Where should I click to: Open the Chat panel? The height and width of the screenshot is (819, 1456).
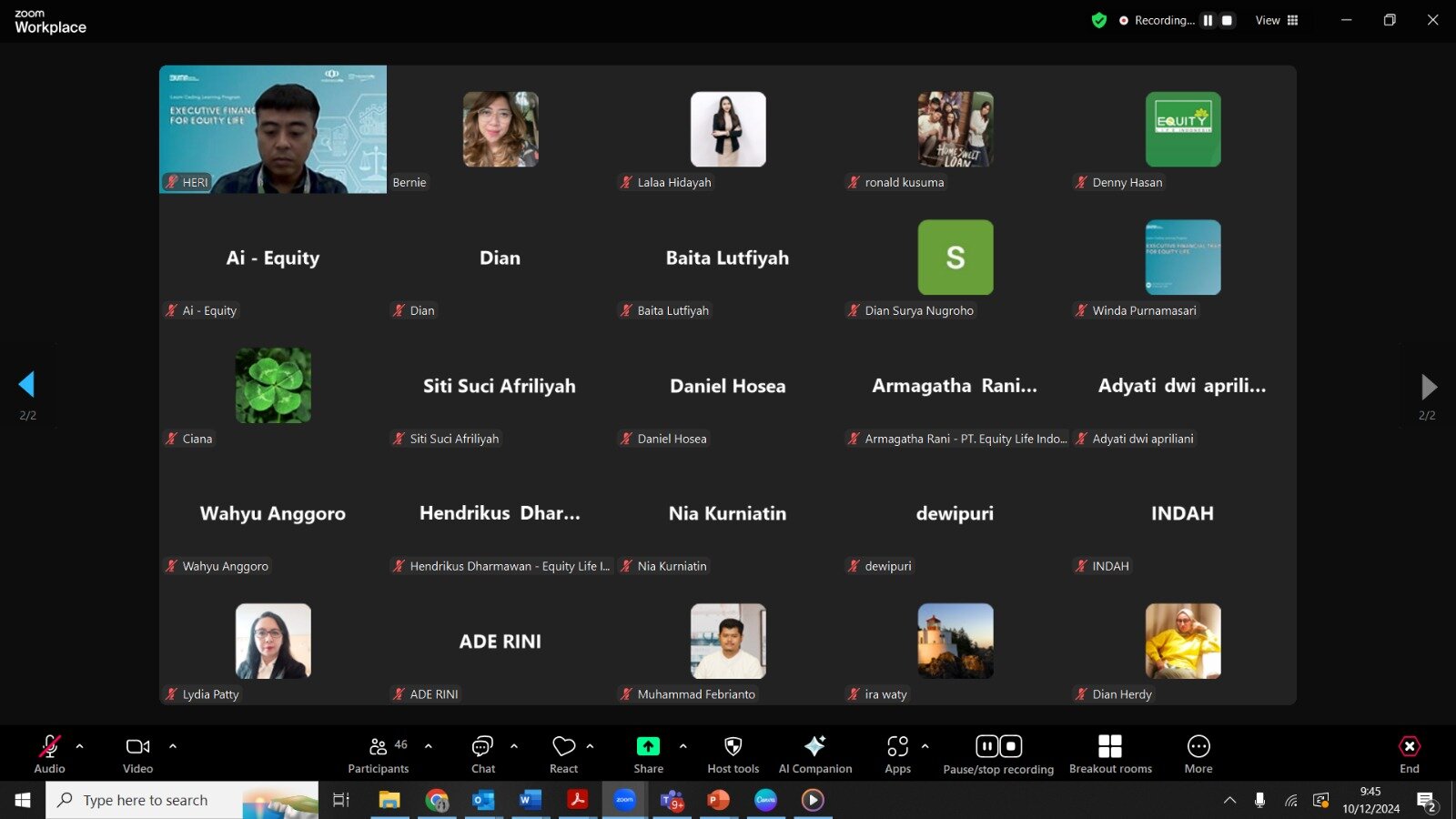click(x=482, y=754)
